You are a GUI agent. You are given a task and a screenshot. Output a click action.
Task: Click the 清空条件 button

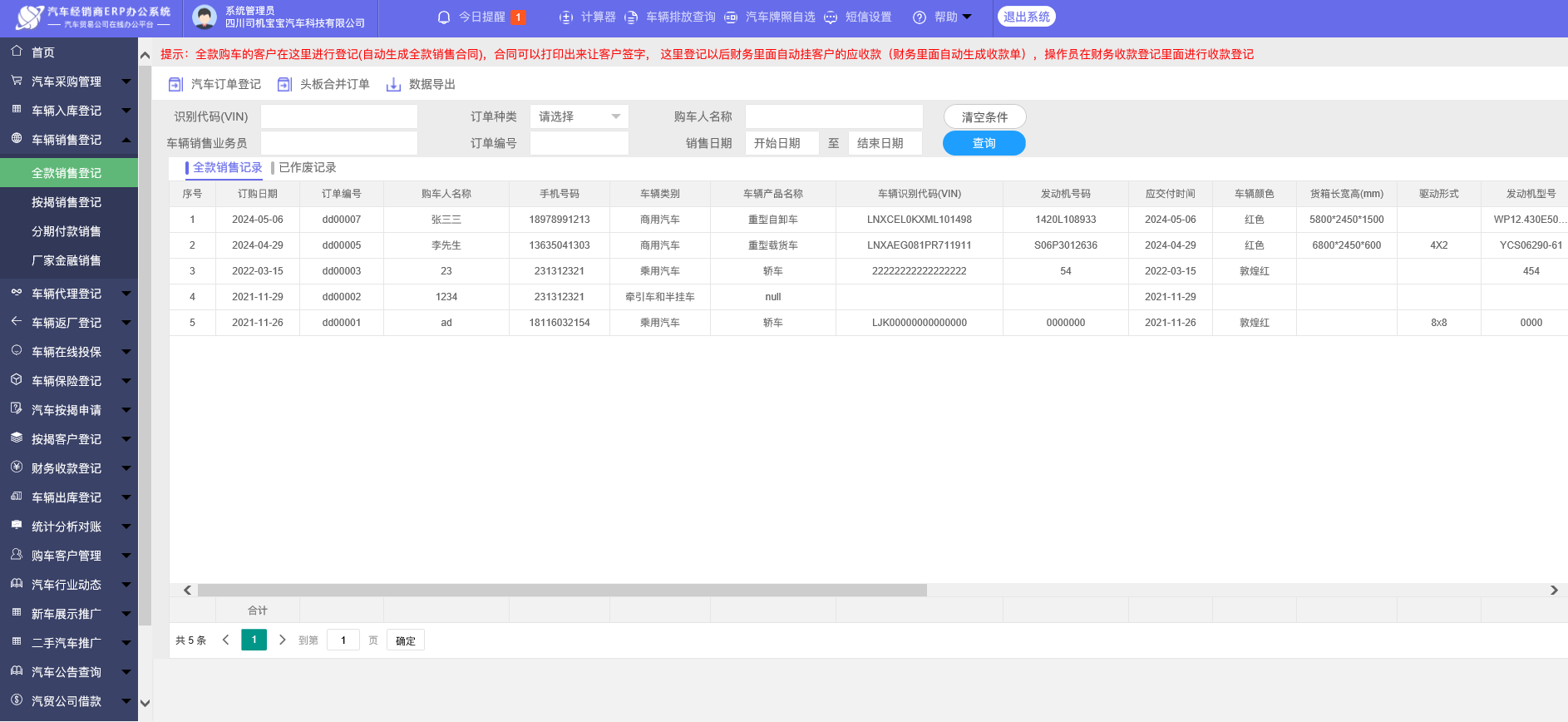click(984, 116)
